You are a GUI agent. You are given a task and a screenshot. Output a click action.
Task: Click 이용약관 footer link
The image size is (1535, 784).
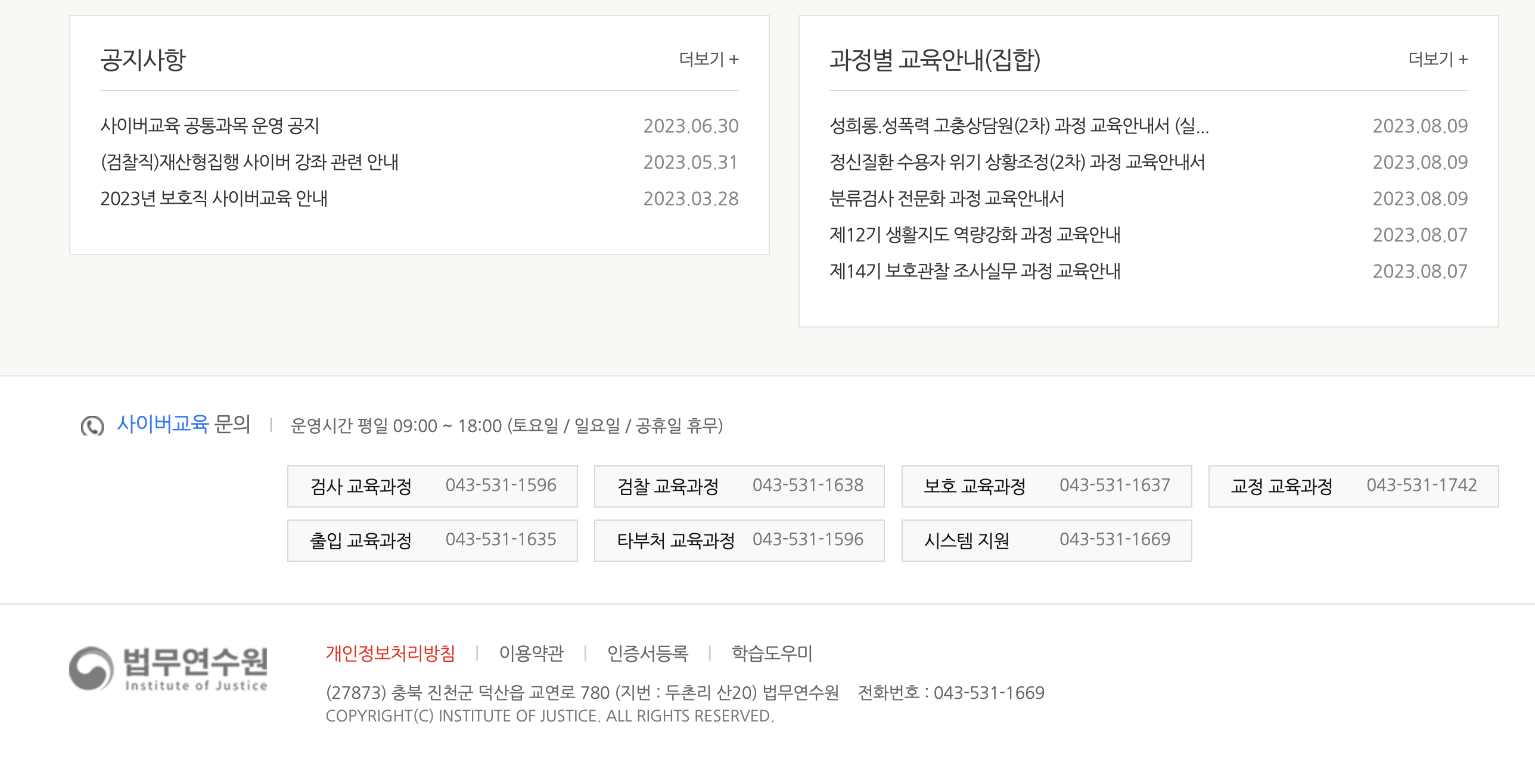(x=531, y=653)
